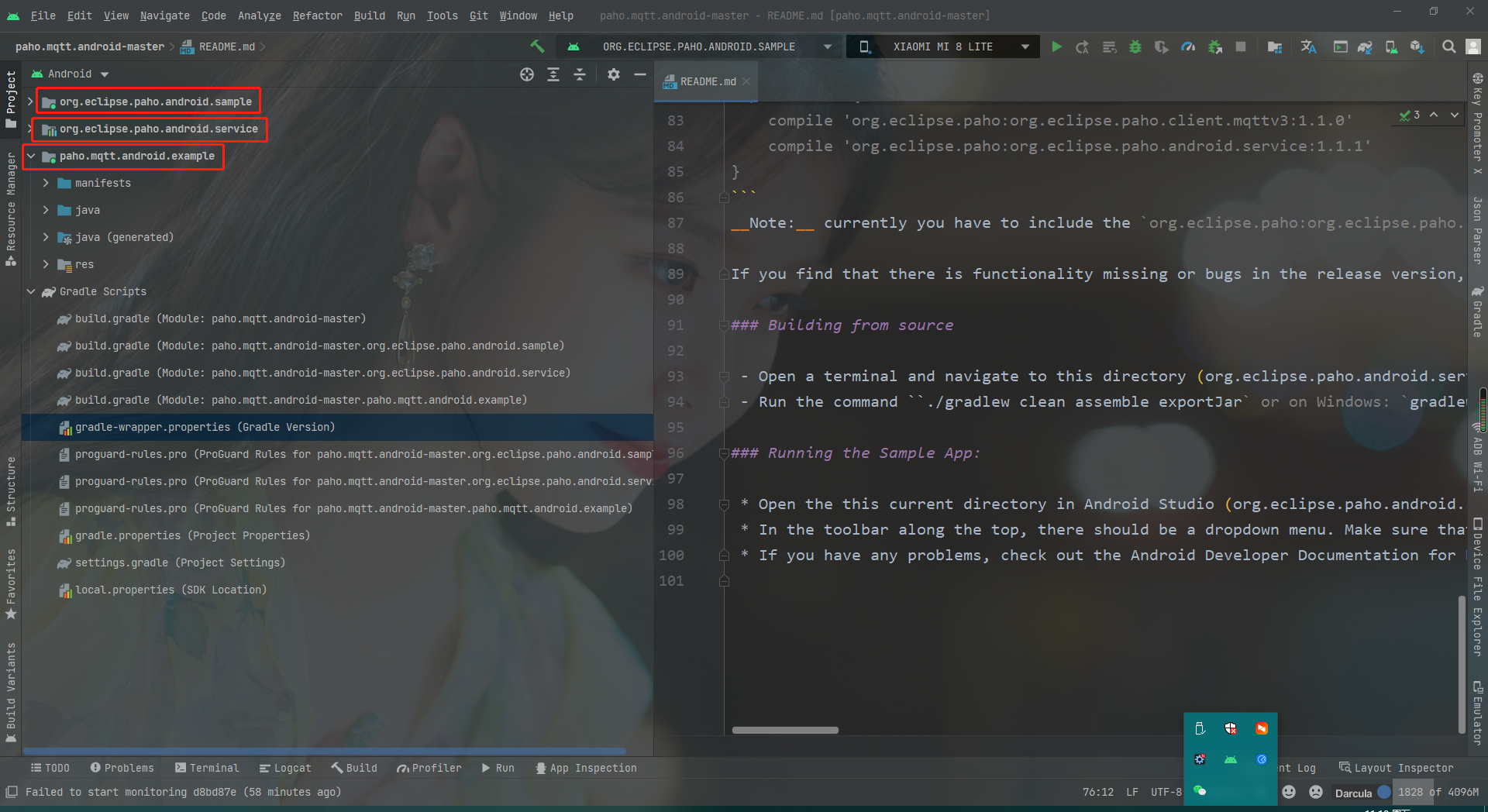
Task: Open the Problems tool window
Action: pyautogui.click(x=122, y=768)
